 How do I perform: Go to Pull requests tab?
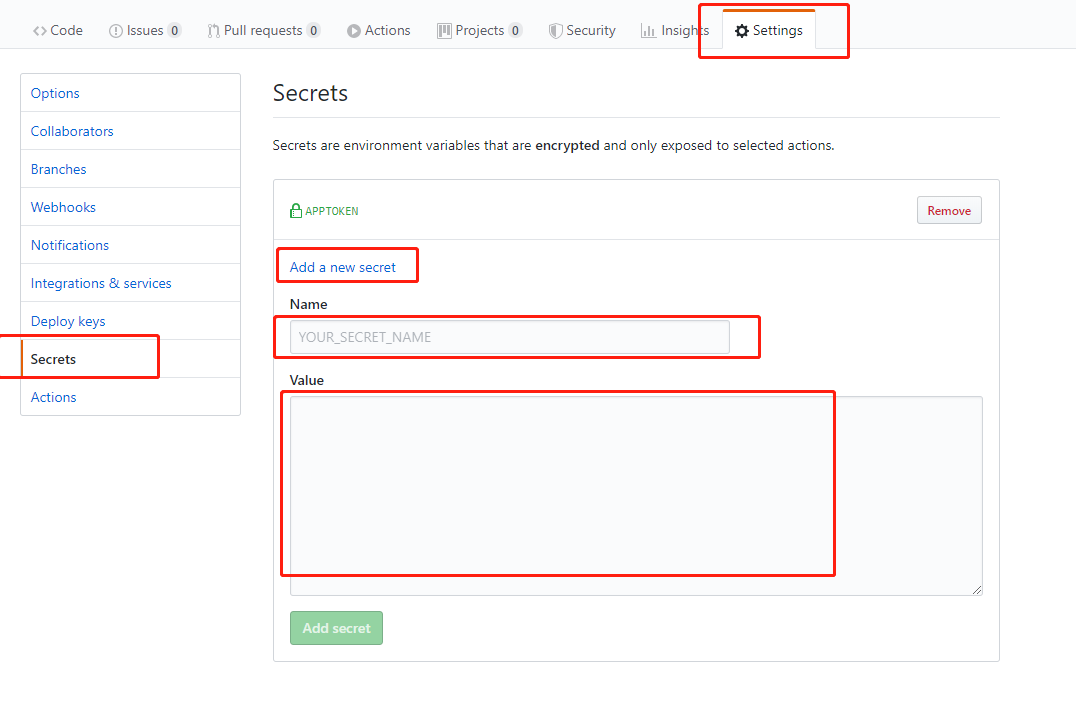coord(264,30)
